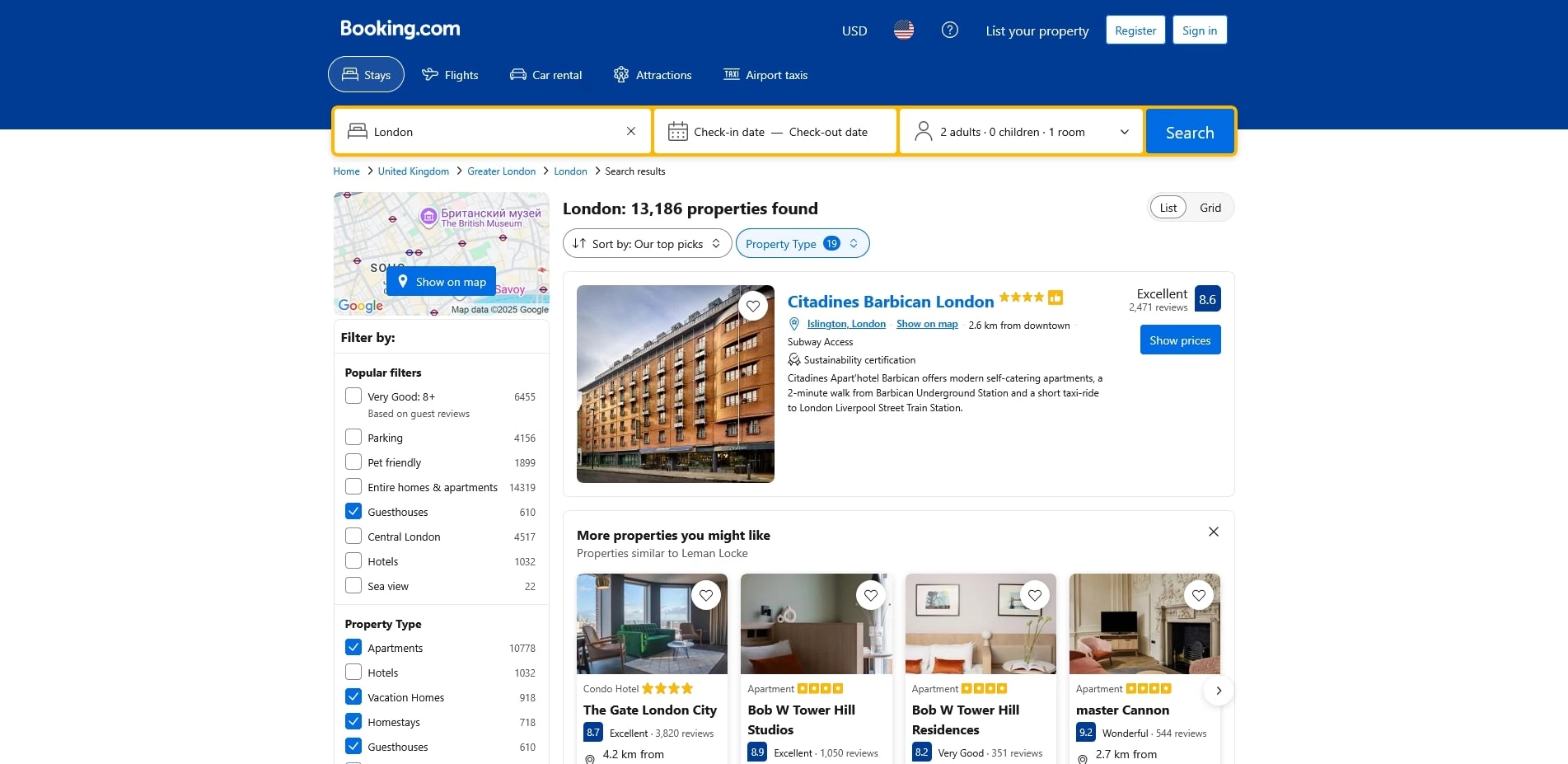Open the Car rental section
This screenshot has width=1568, height=764.
click(545, 74)
